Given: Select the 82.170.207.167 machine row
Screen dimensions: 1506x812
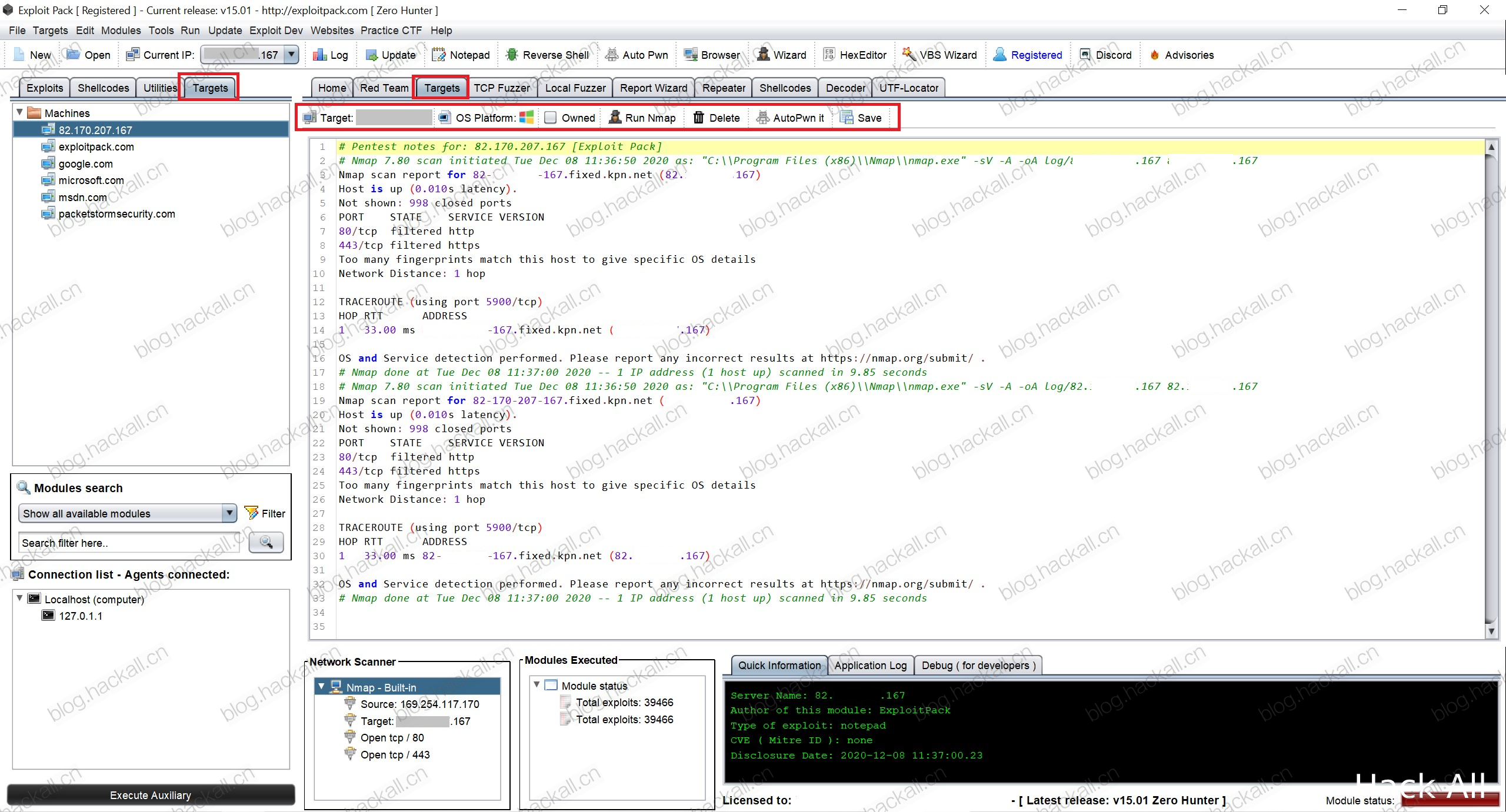Looking at the screenshot, I should 151,130.
